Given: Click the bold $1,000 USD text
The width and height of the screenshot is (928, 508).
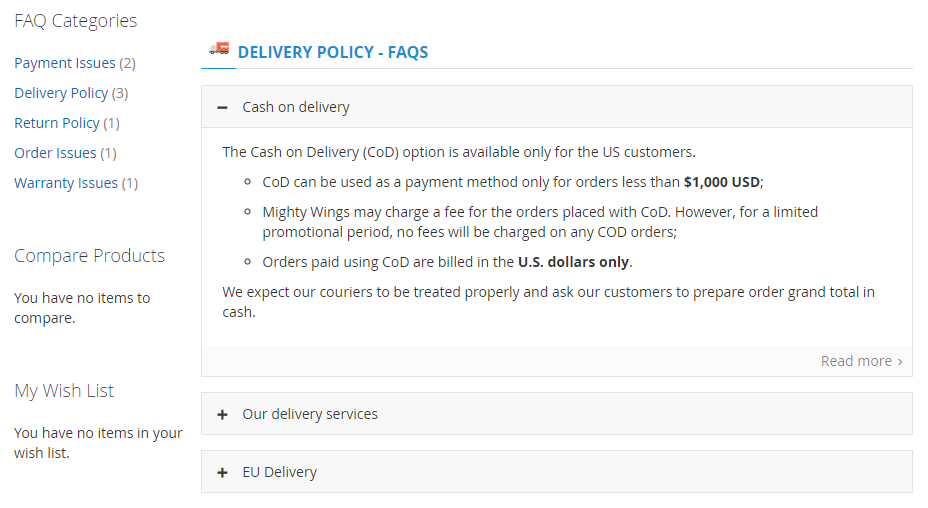Looking at the screenshot, I should click(x=722, y=182).
